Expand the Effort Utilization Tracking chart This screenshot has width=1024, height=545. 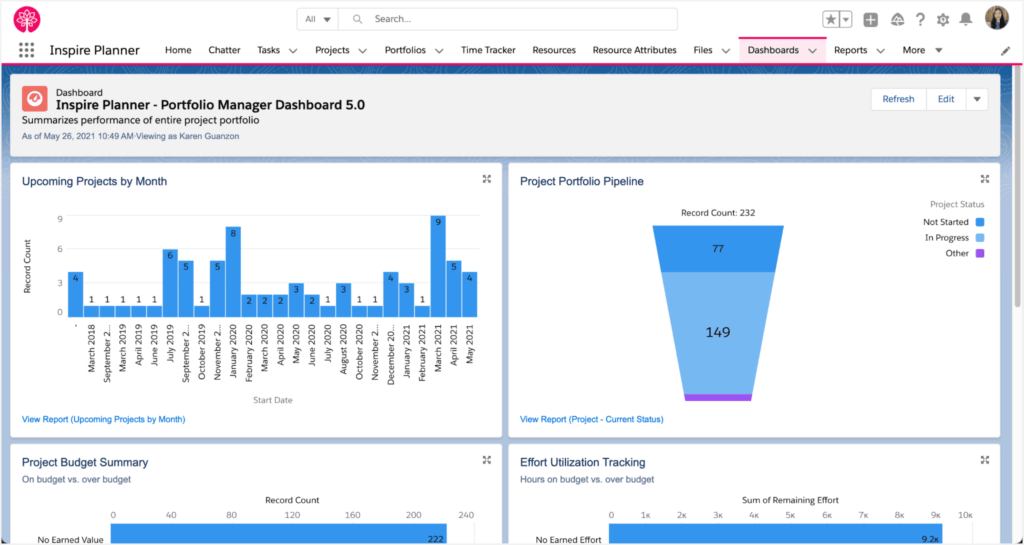click(985, 460)
